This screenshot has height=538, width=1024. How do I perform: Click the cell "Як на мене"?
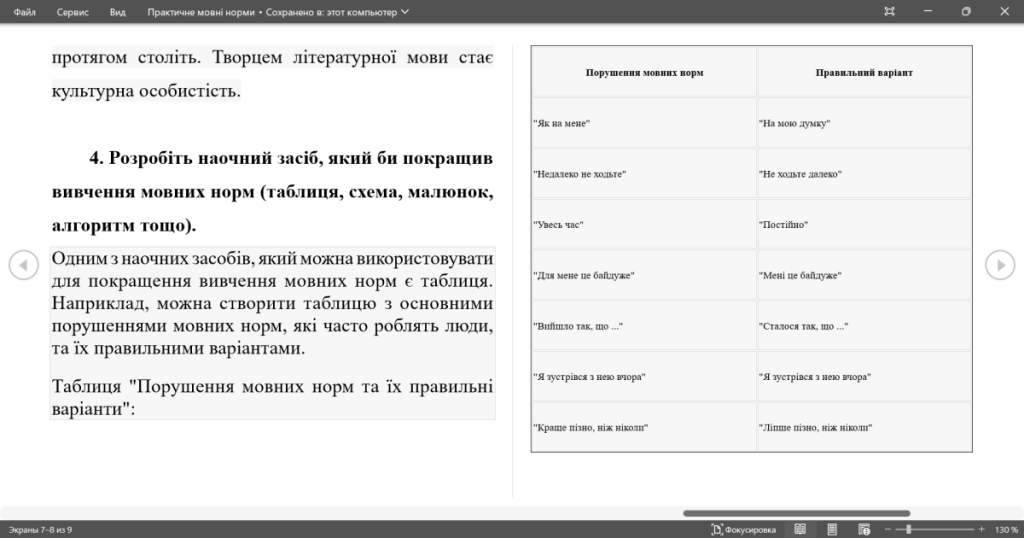click(644, 123)
